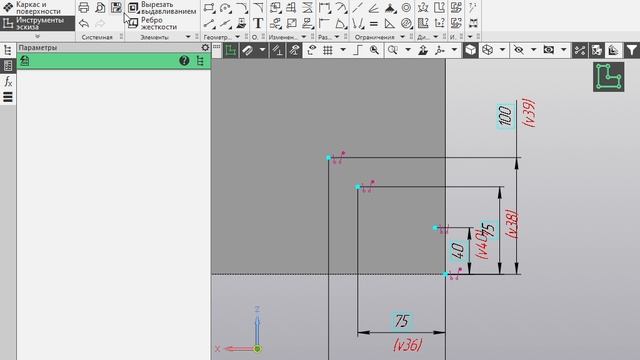Expand the Ограничения group dropdown
This screenshot has width=640, height=360.
[x=402, y=37]
